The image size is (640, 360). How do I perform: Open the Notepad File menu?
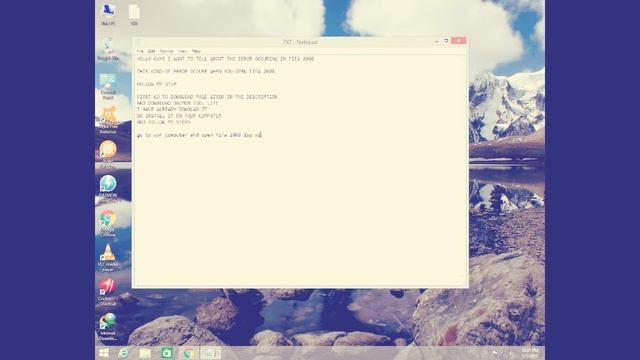[x=140, y=51]
